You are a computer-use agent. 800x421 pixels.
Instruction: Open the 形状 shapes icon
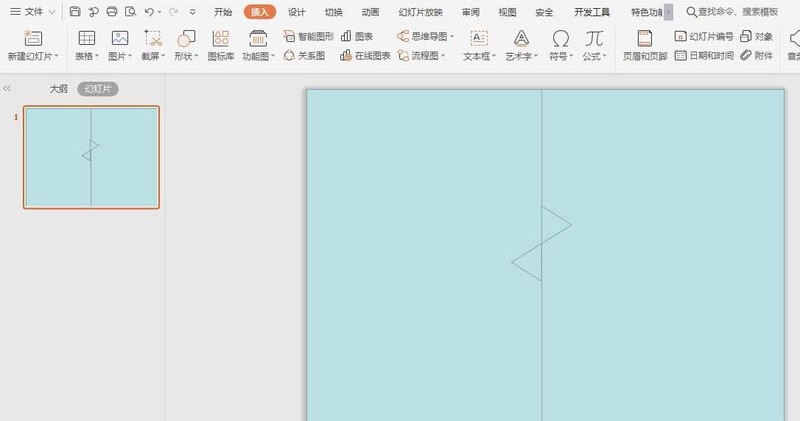coord(186,38)
